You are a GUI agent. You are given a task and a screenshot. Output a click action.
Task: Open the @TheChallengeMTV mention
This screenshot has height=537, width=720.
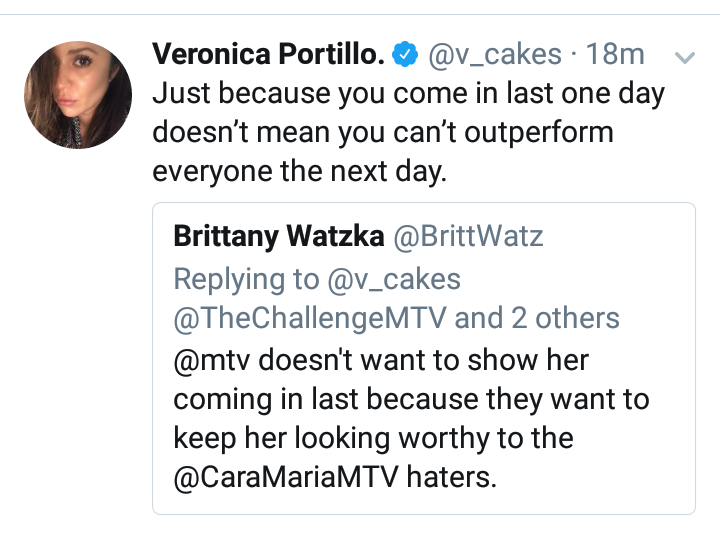coord(310,318)
